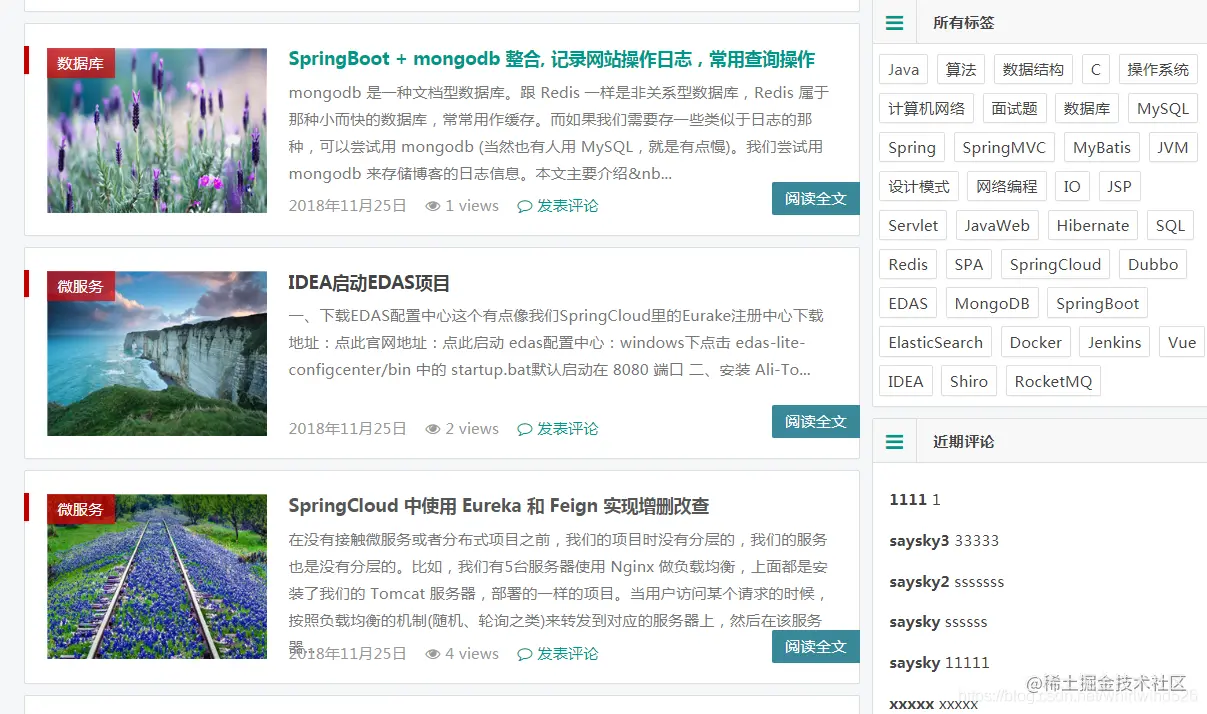Select the 面试题 tag
Viewport: 1207px width, 714px height.
[x=1015, y=108]
